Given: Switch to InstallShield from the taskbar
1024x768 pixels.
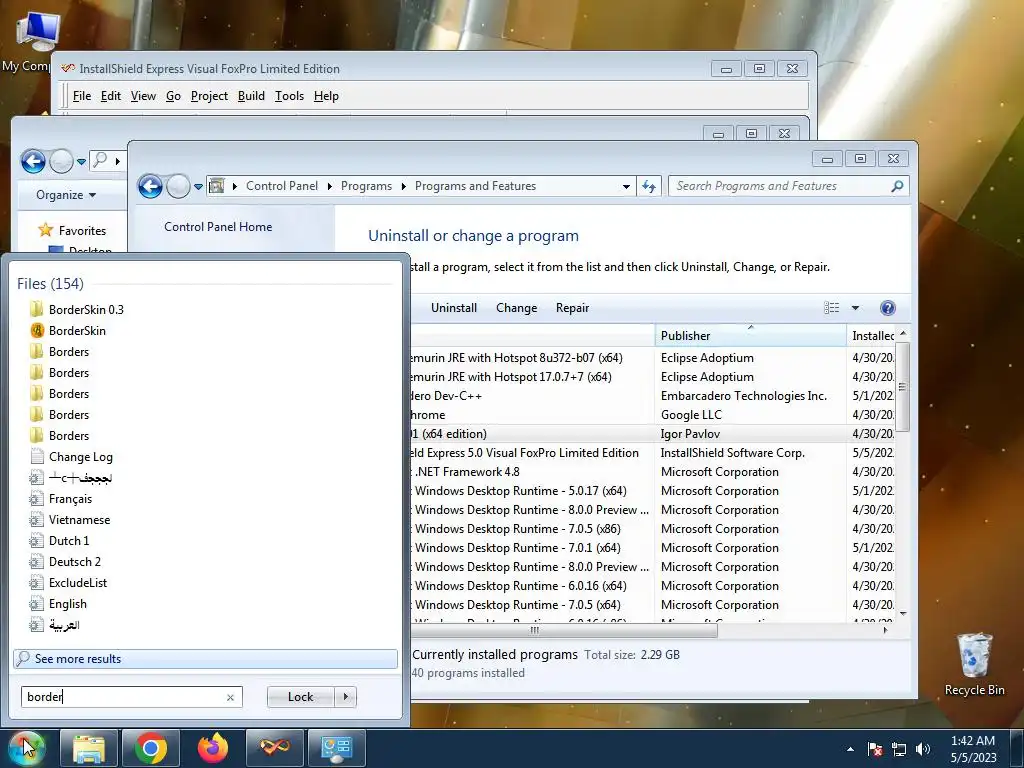Looking at the screenshot, I should [x=275, y=748].
